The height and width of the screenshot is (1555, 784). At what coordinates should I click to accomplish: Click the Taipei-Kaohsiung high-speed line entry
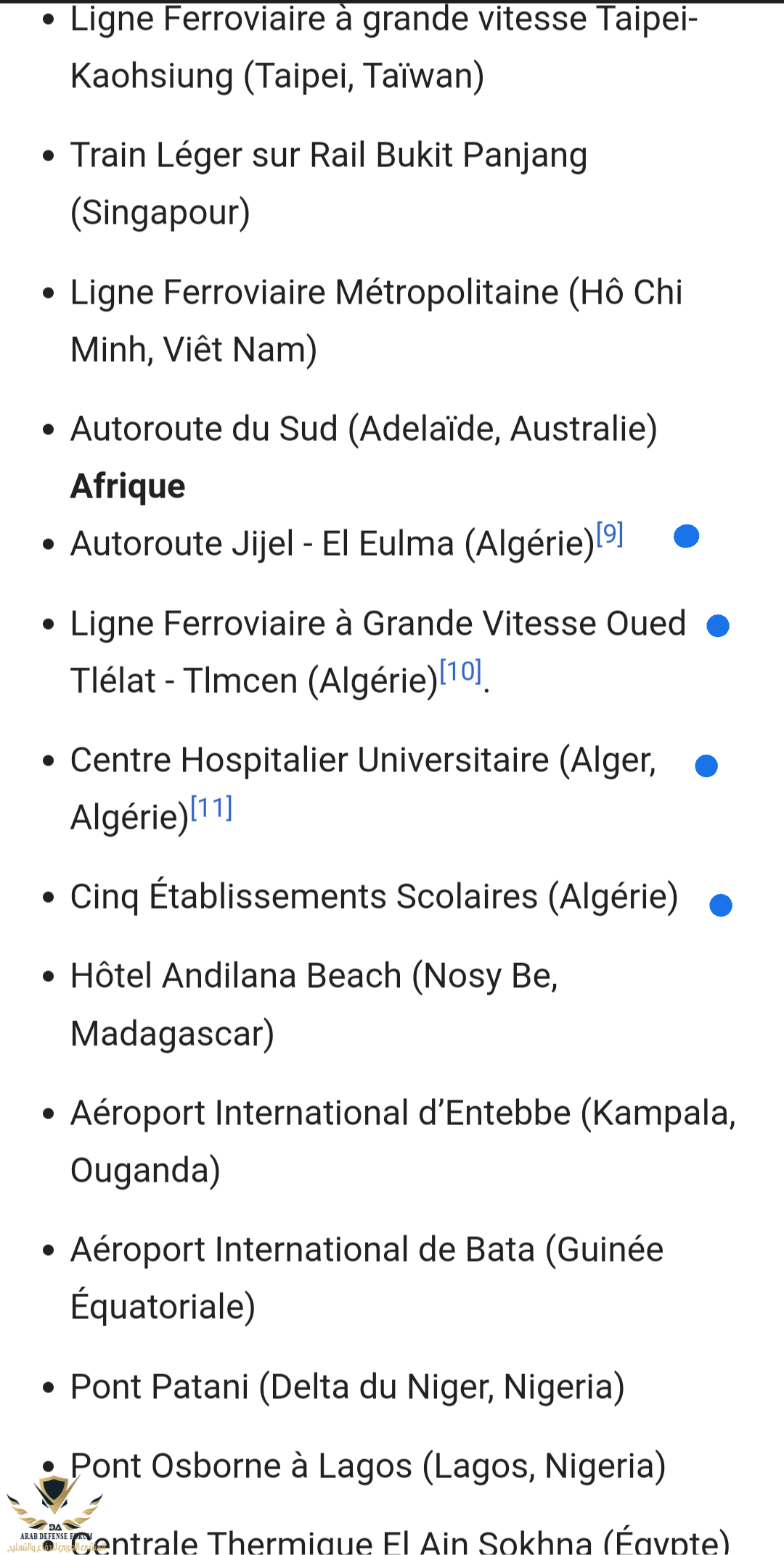point(384,48)
